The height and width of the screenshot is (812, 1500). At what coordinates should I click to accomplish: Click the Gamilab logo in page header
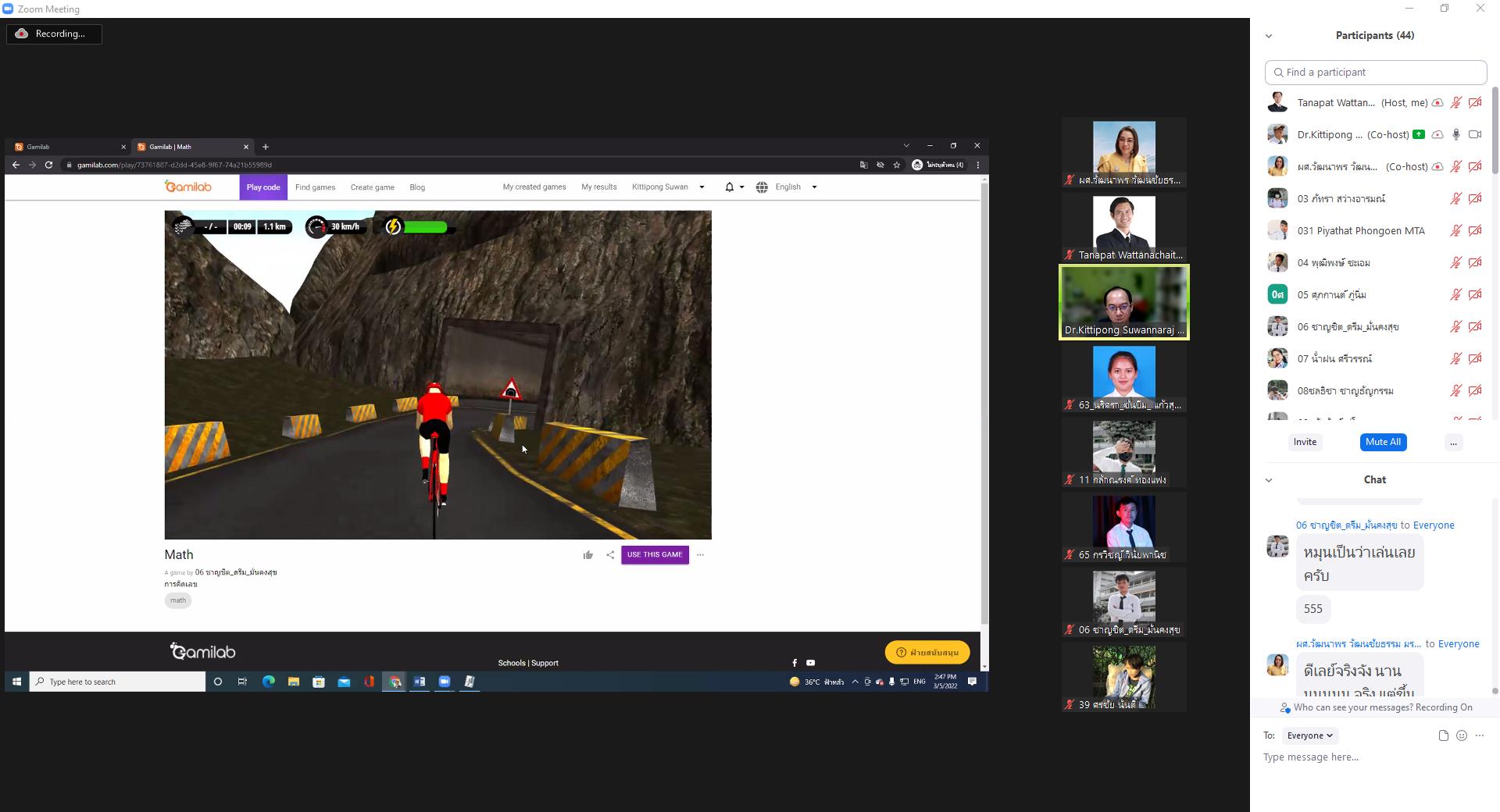[x=188, y=187]
